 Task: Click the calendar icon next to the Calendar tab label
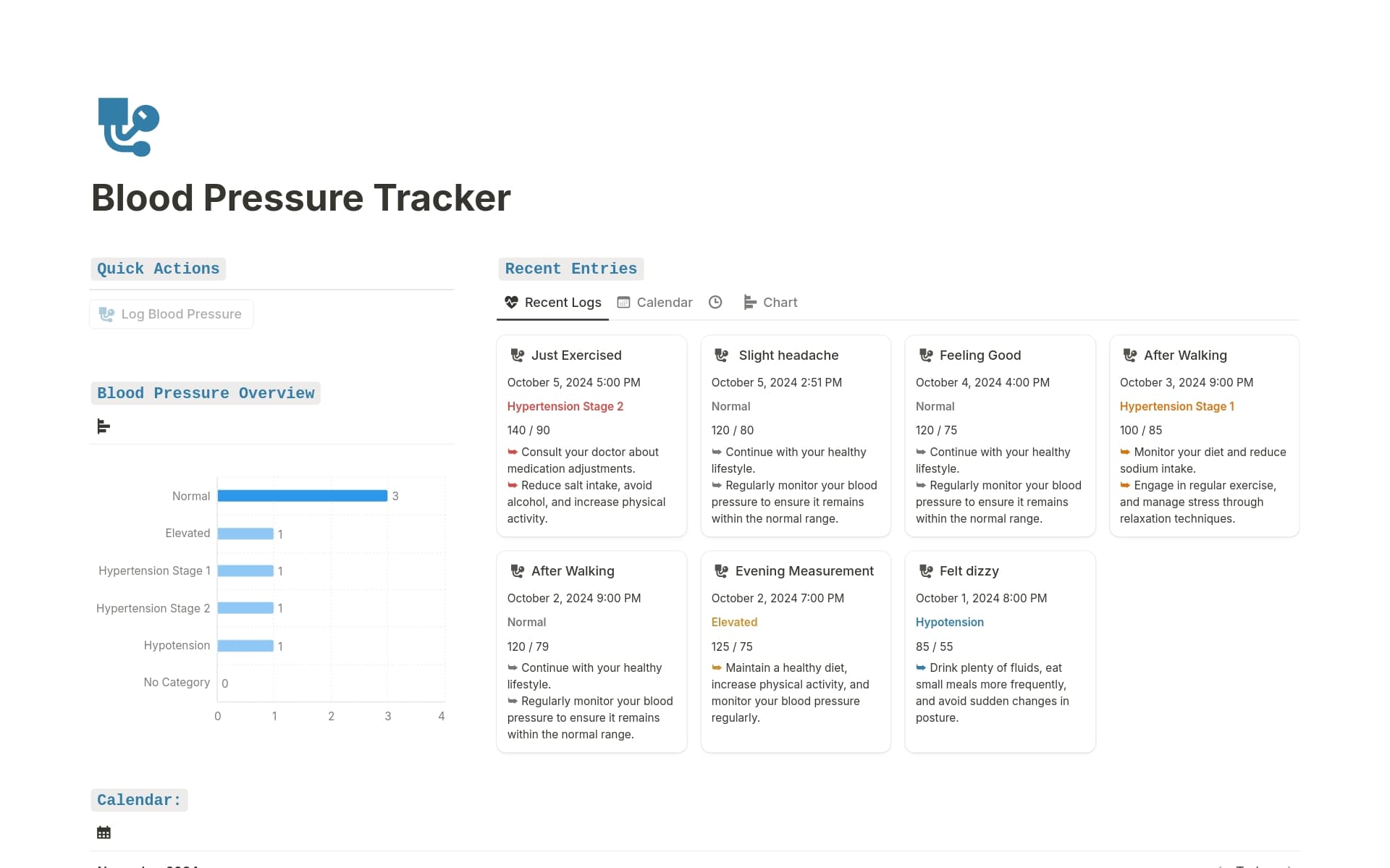(623, 302)
